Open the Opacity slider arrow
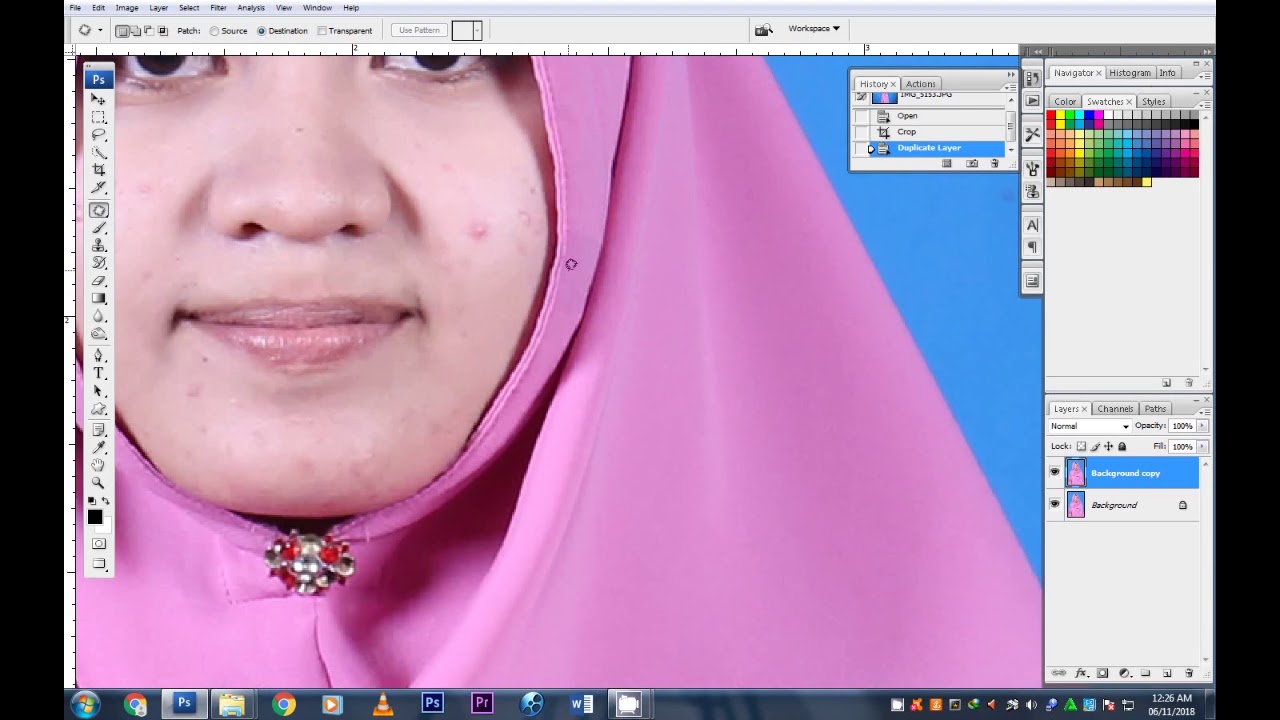This screenshot has height=720, width=1280. pyautogui.click(x=1202, y=426)
